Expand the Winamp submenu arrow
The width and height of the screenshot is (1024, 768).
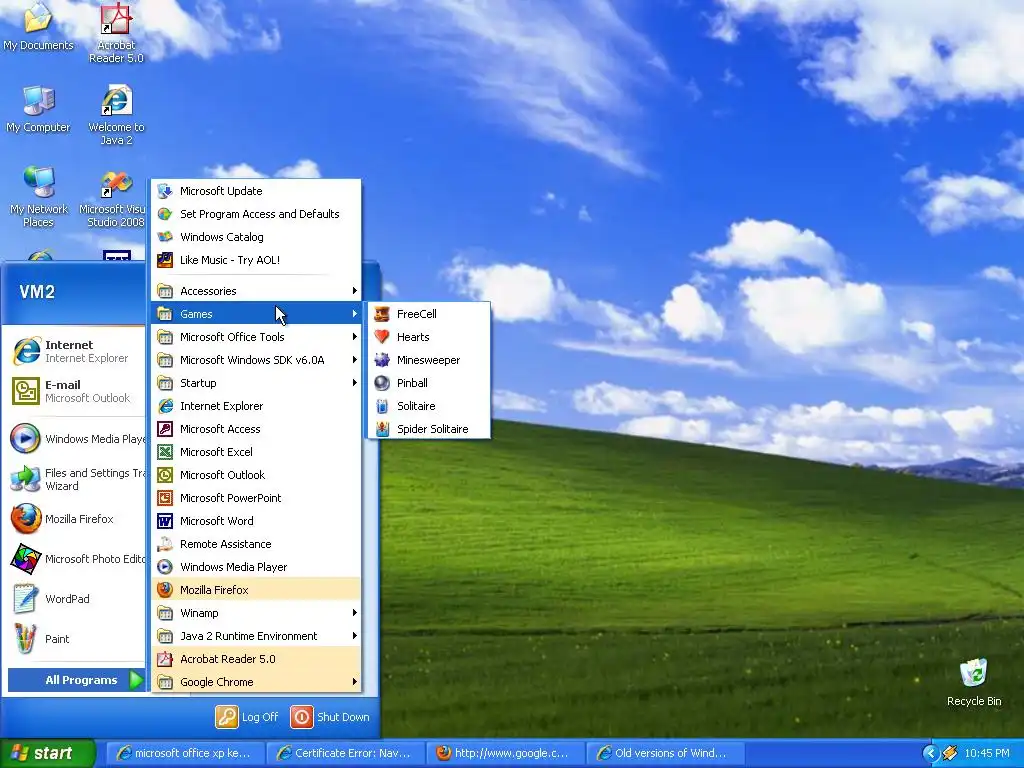point(354,613)
